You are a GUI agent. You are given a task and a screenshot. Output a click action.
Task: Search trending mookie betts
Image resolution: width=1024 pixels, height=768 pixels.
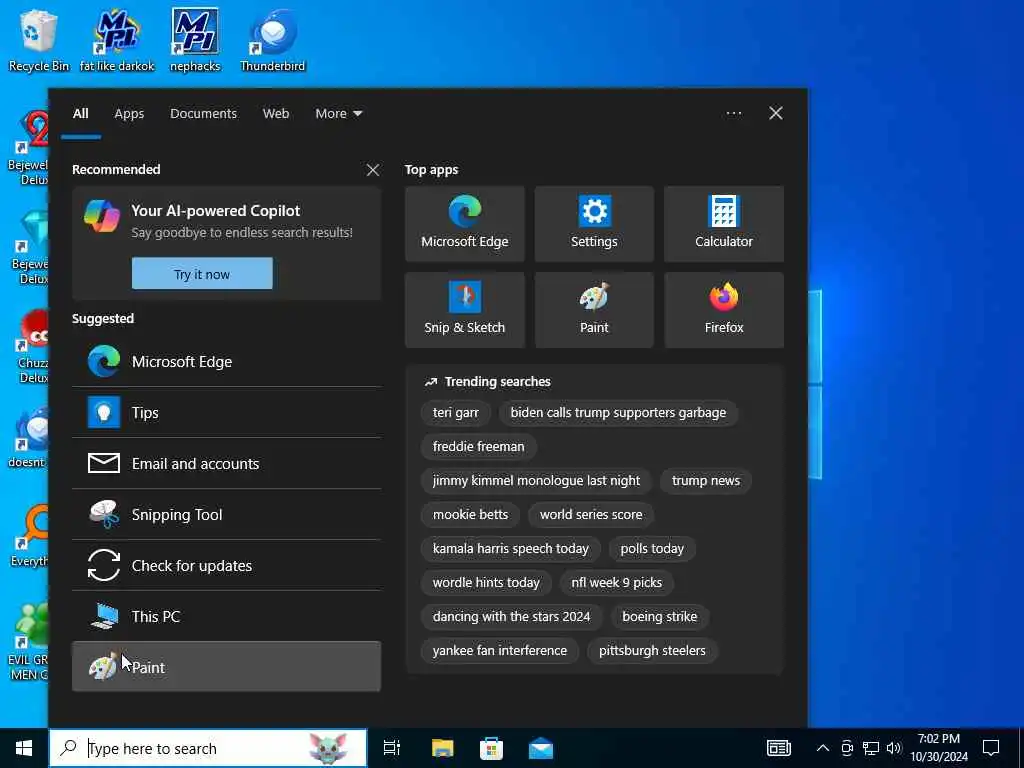(470, 515)
